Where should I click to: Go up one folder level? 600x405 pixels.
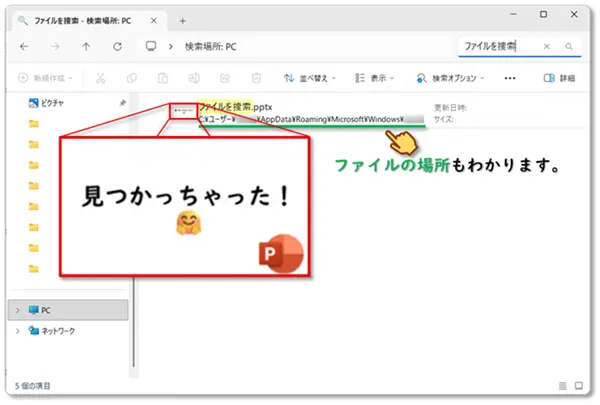point(86,47)
